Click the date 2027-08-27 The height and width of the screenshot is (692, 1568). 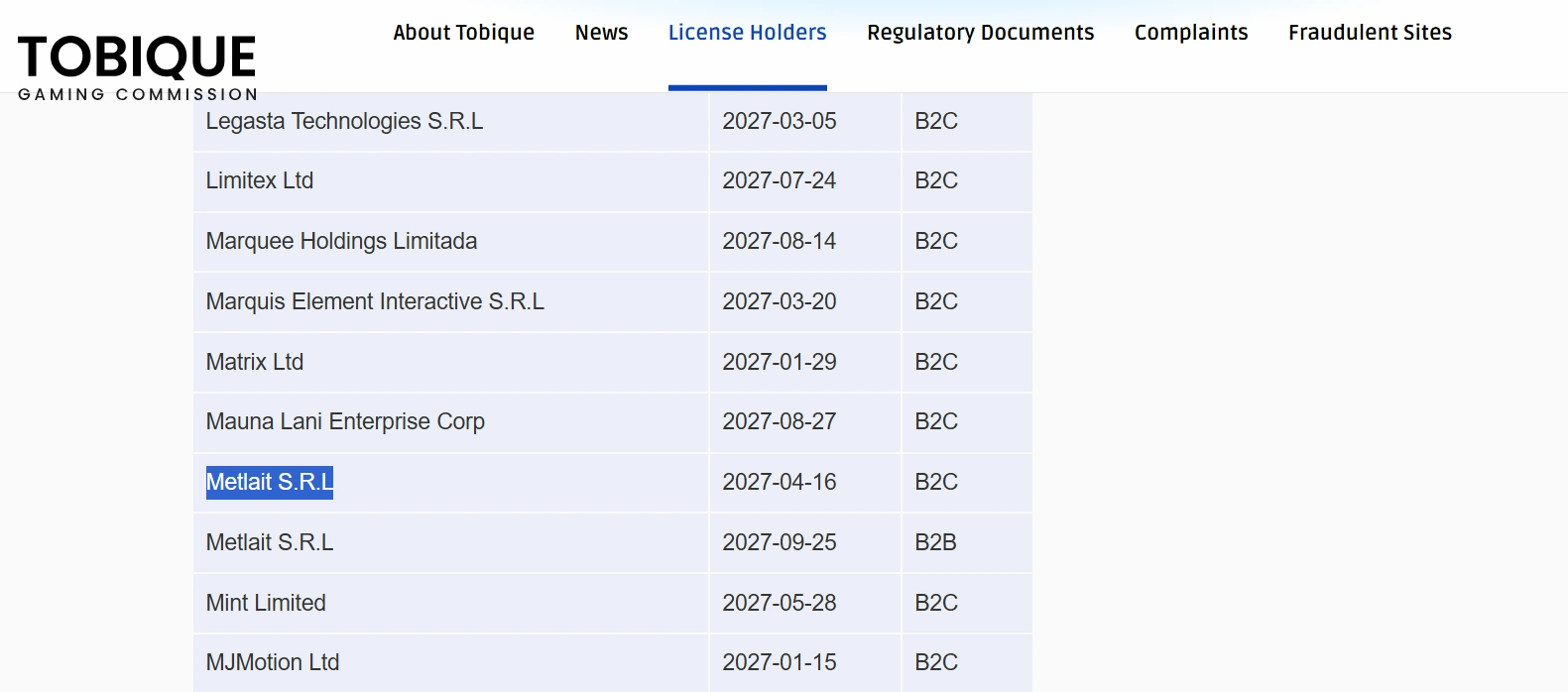pyautogui.click(x=780, y=421)
